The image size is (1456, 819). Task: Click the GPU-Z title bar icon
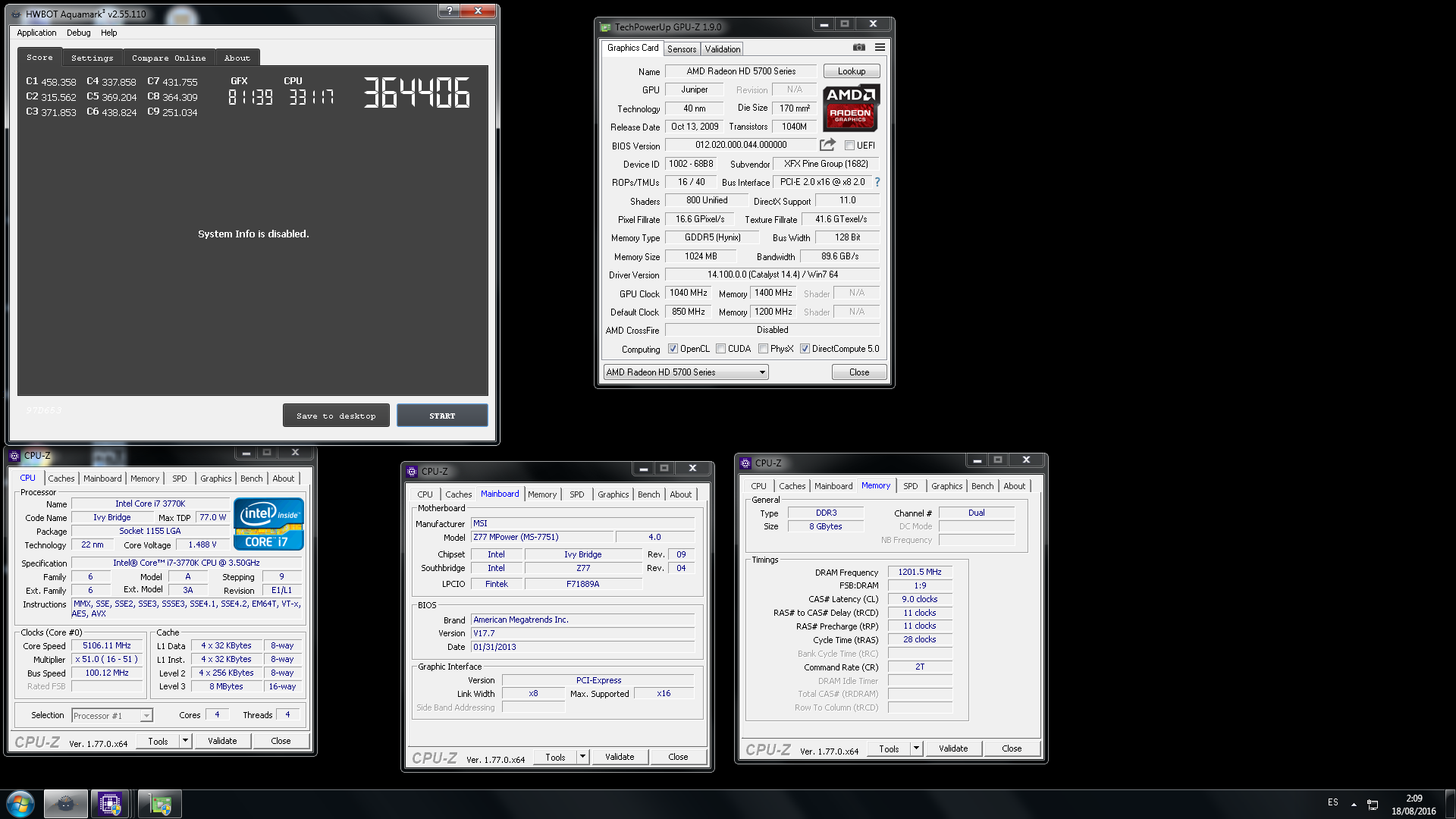[x=605, y=27]
